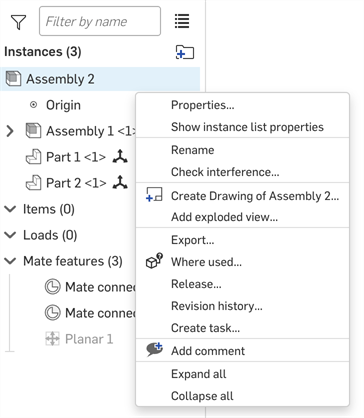Click the second Mate connector icon
Screen dimensions: 364x418
click(53, 313)
